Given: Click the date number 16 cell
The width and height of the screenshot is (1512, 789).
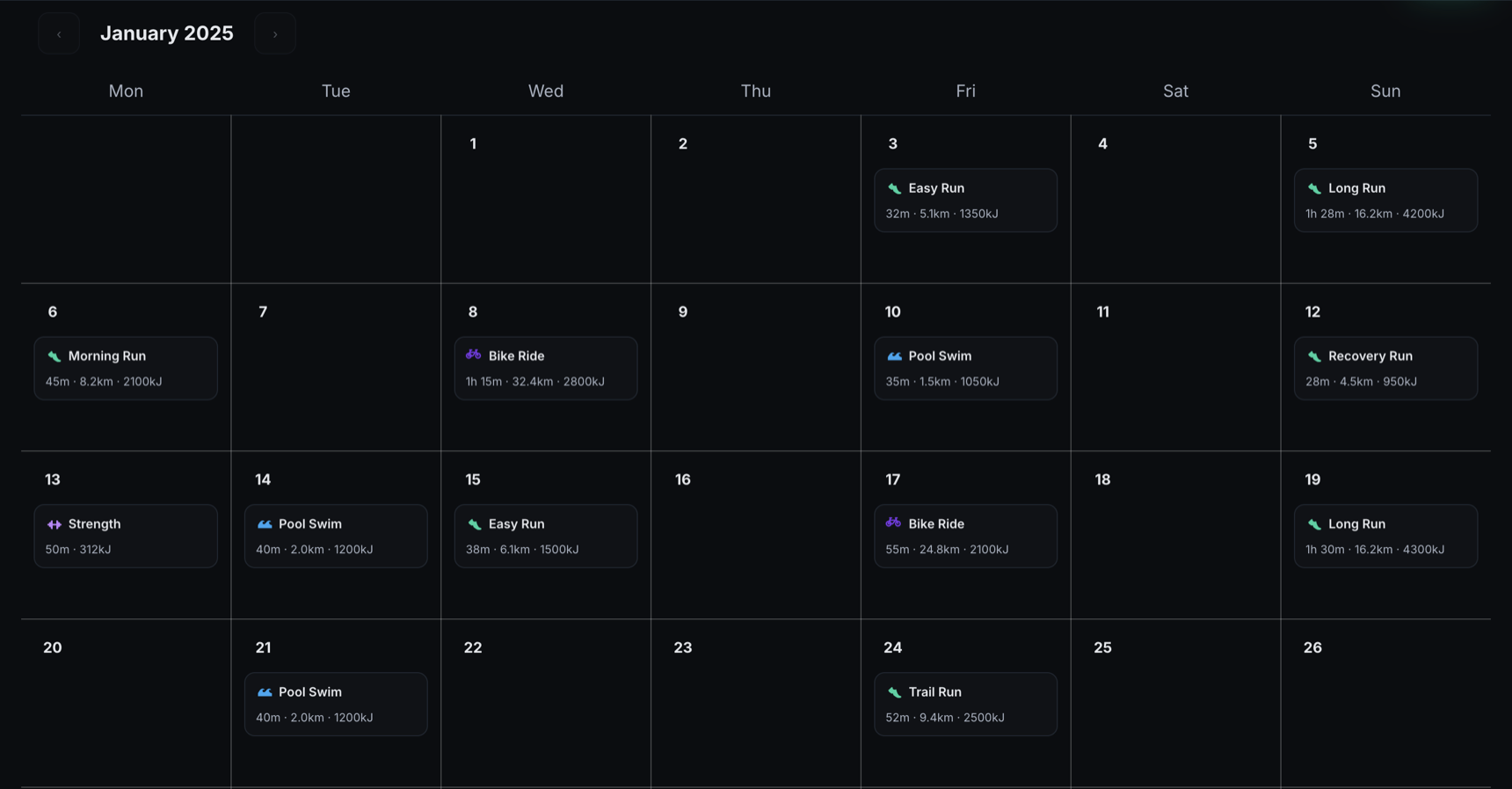Looking at the screenshot, I should pos(682,479).
